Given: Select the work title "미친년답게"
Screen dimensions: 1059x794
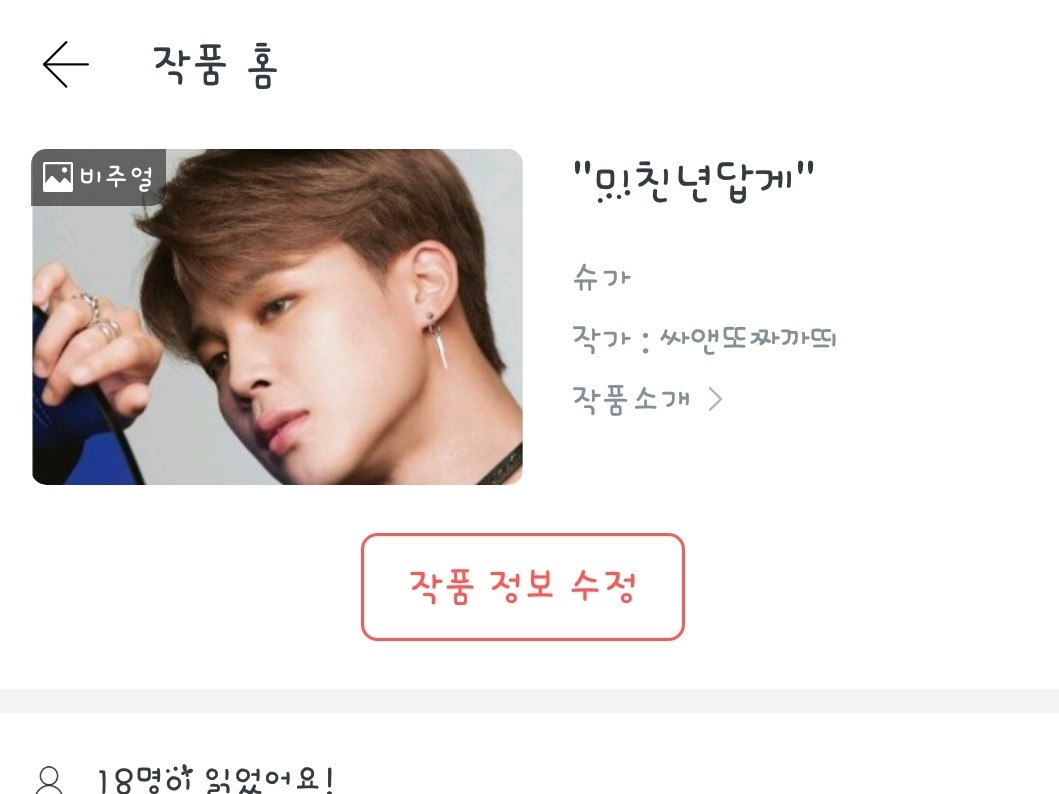Looking at the screenshot, I should [694, 180].
